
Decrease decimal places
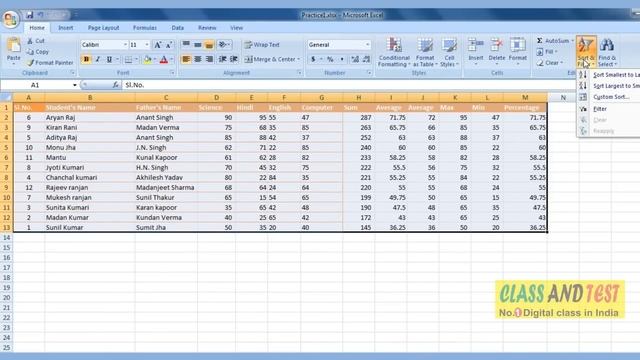pos(366,60)
